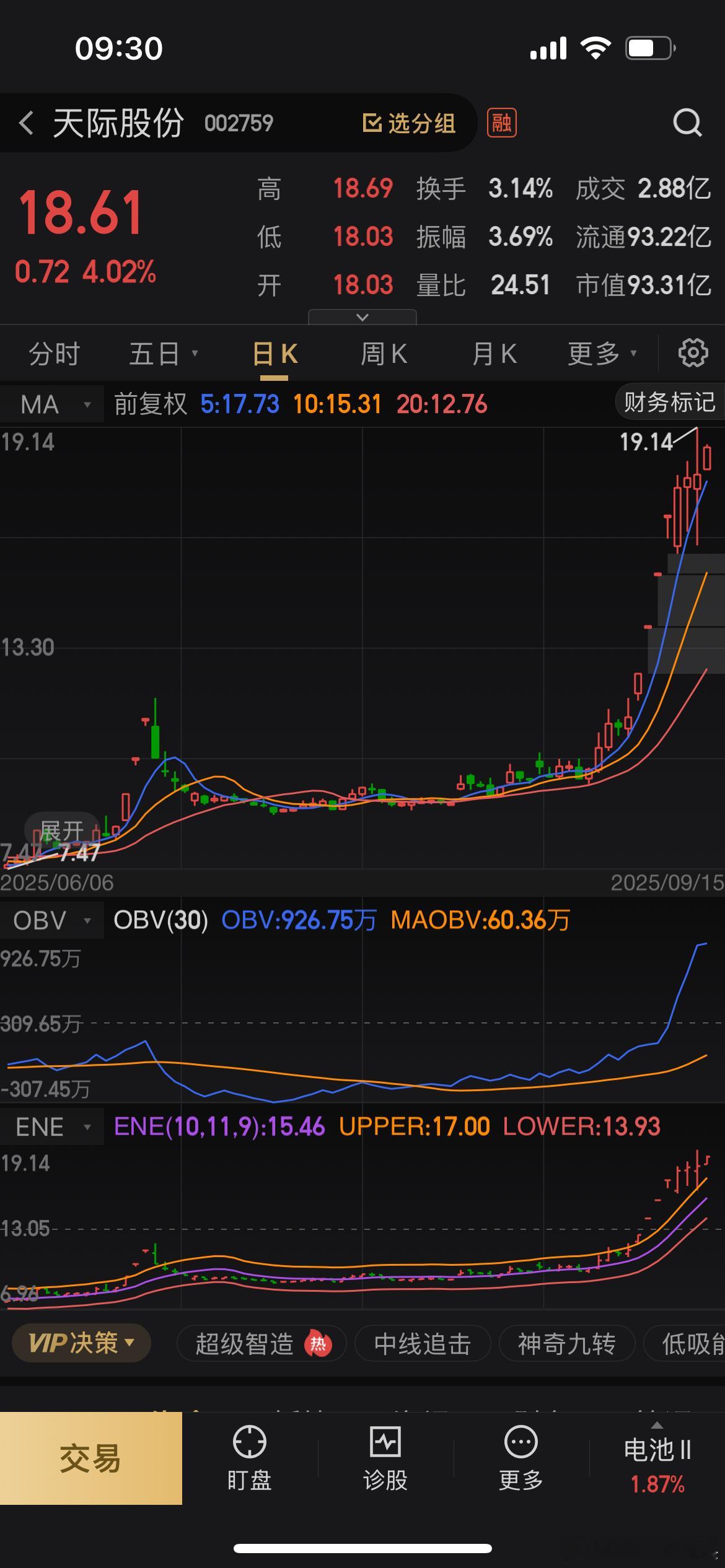Tap 成交 2.88亿 value
The height and width of the screenshot is (1568, 725).
click(674, 188)
